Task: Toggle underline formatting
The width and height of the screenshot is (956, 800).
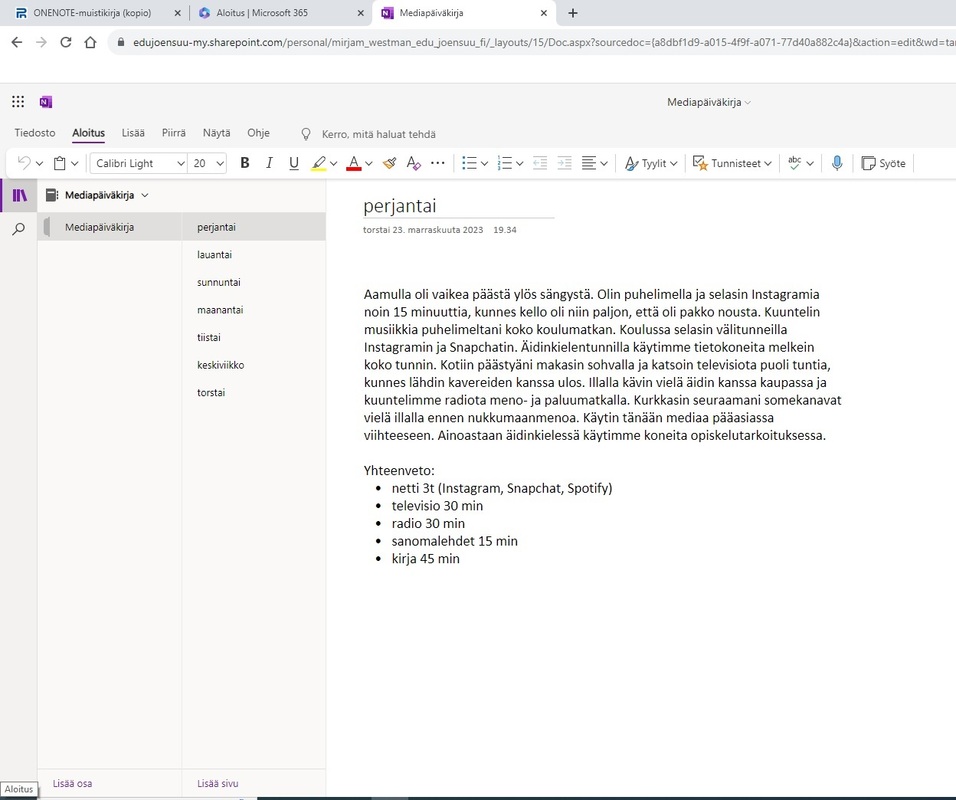Action: pyautogui.click(x=293, y=163)
